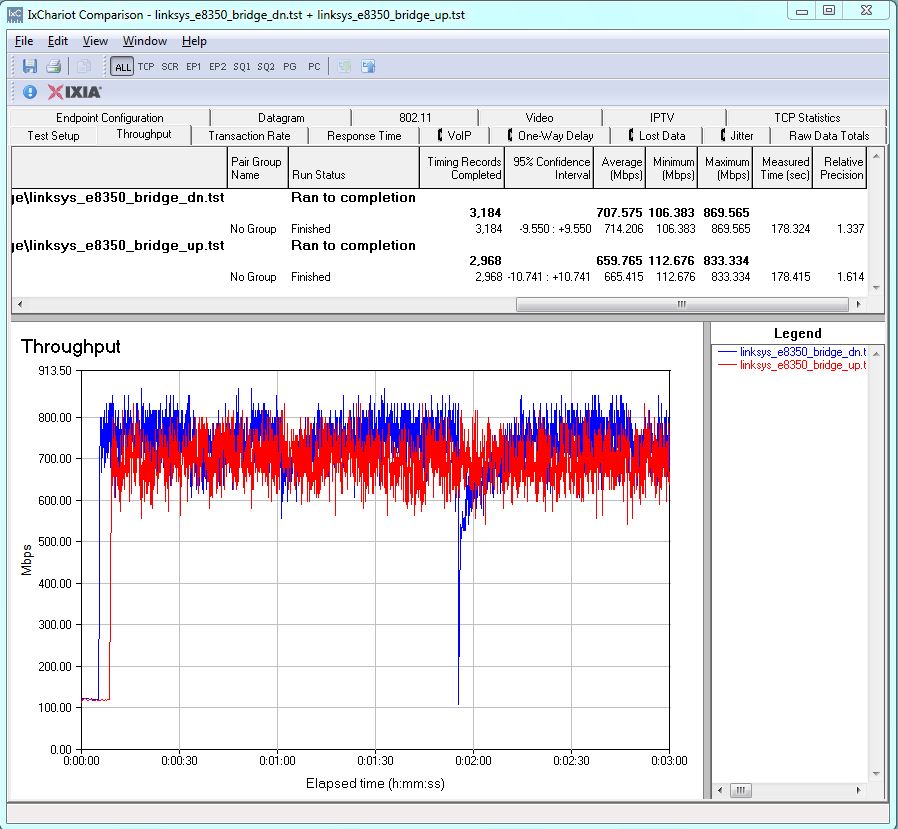Open the Help menu
The height and width of the screenshot is (829, 898).
[194, 41]
